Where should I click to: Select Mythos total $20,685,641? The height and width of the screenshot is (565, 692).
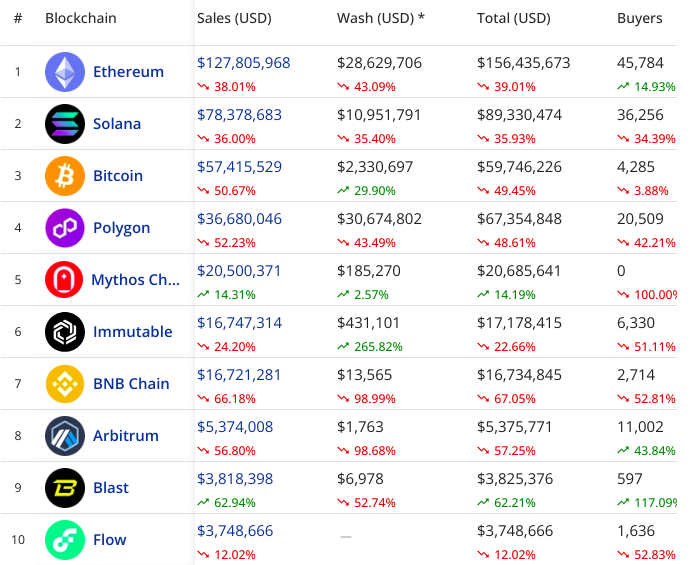click(519, 271)
